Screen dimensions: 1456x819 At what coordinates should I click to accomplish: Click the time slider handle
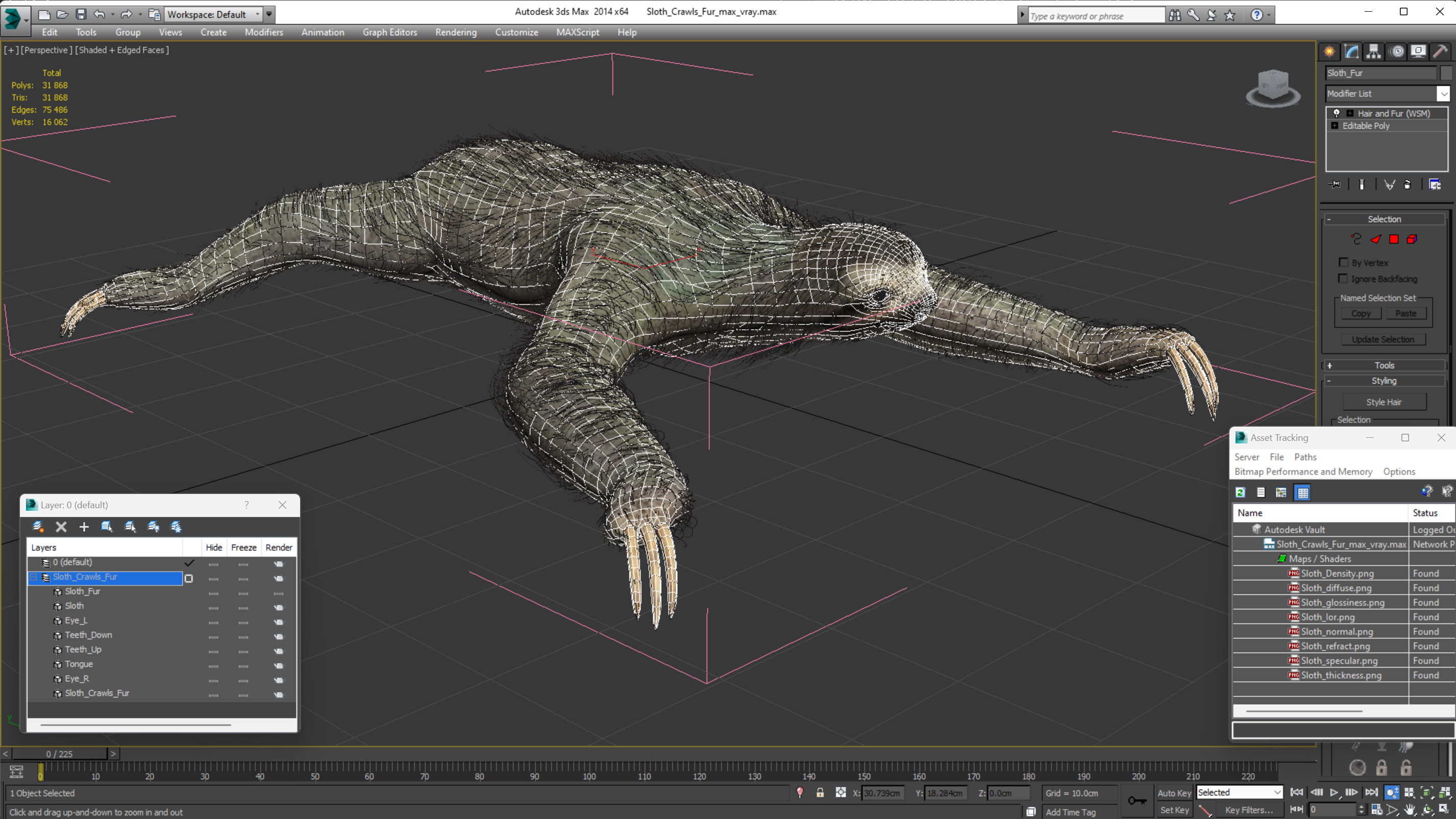tap(59, 754)
